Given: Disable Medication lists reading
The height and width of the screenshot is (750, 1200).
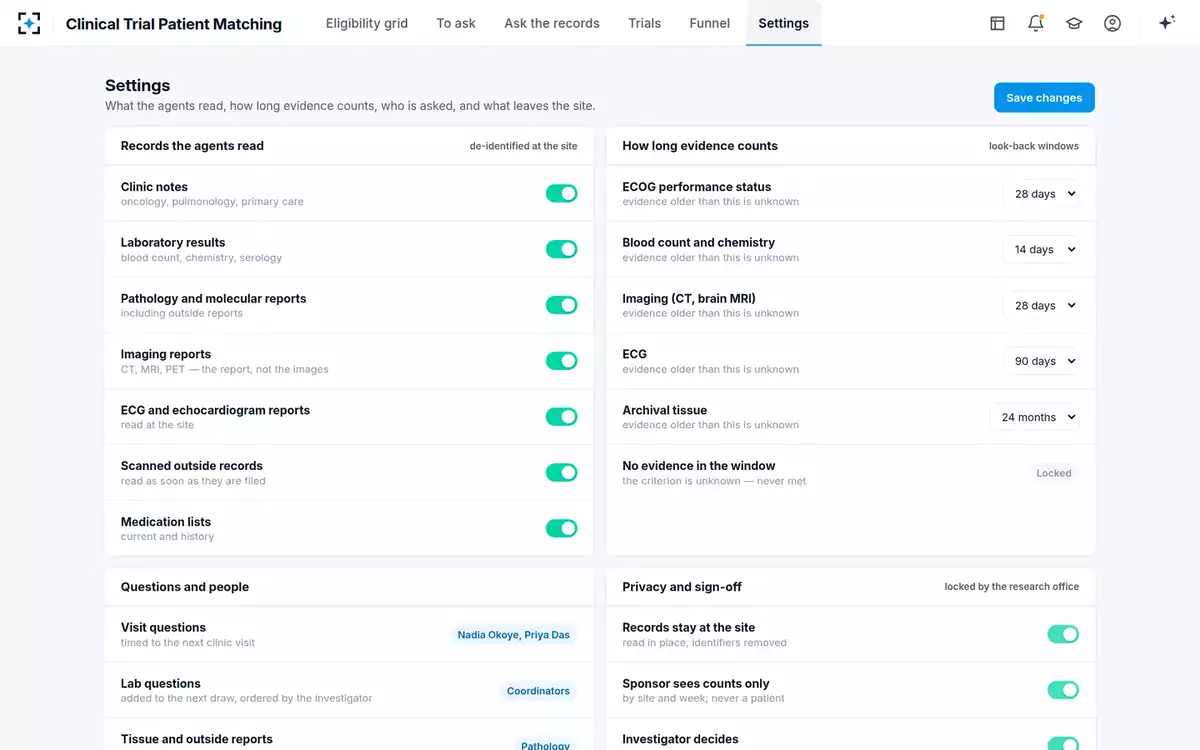Looking at the screenshot, I should pos(561,528).
